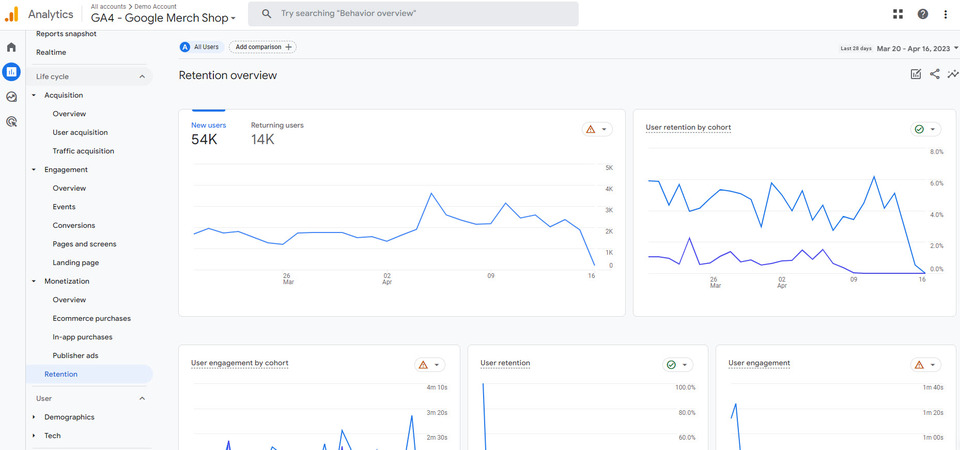Image resolution: width=960 pixels, height=450 pixels.
Task: Open the three-dot more options menu
Action: [x=946, y=14]
